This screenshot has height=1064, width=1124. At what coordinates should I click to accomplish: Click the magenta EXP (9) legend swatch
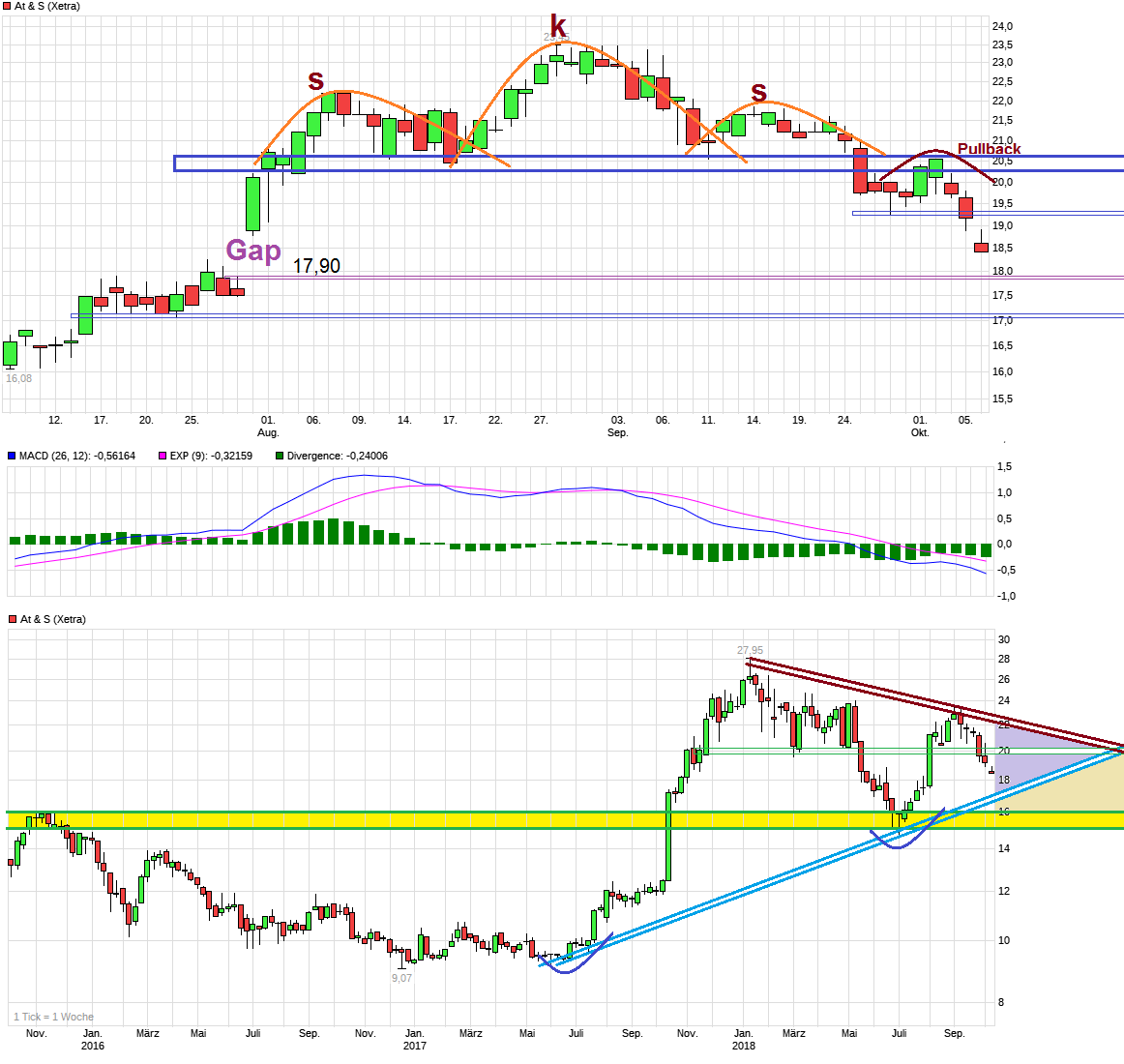click(x=162, y=456)
